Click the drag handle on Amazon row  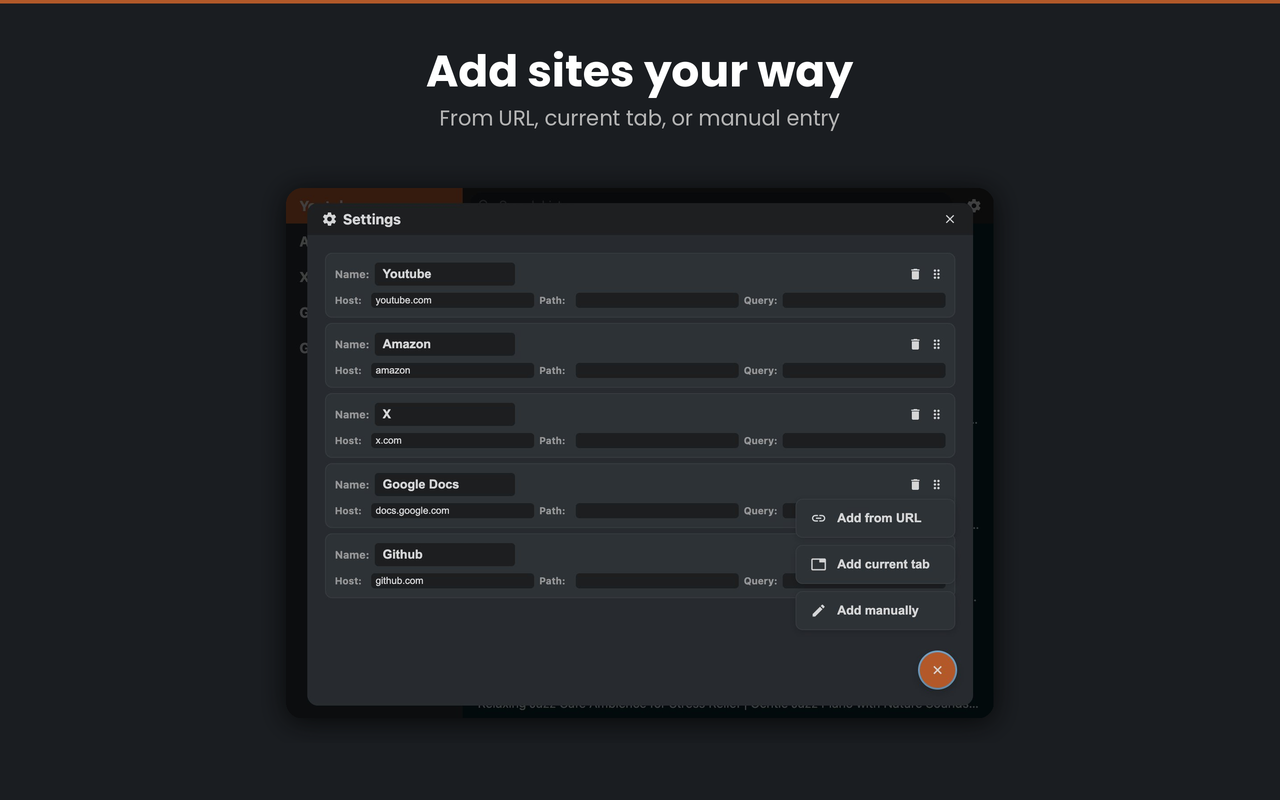tap(937, 344)
